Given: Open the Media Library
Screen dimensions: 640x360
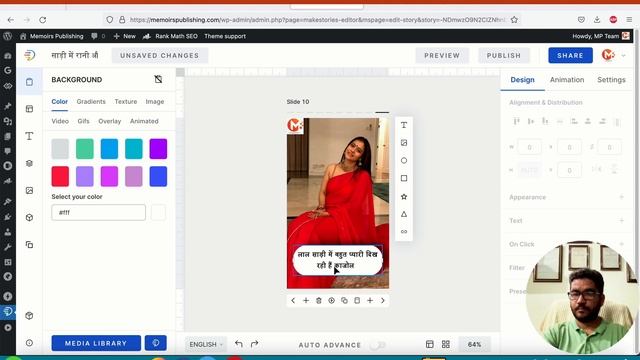Looking at the screenshot, I should click(96, 343).
